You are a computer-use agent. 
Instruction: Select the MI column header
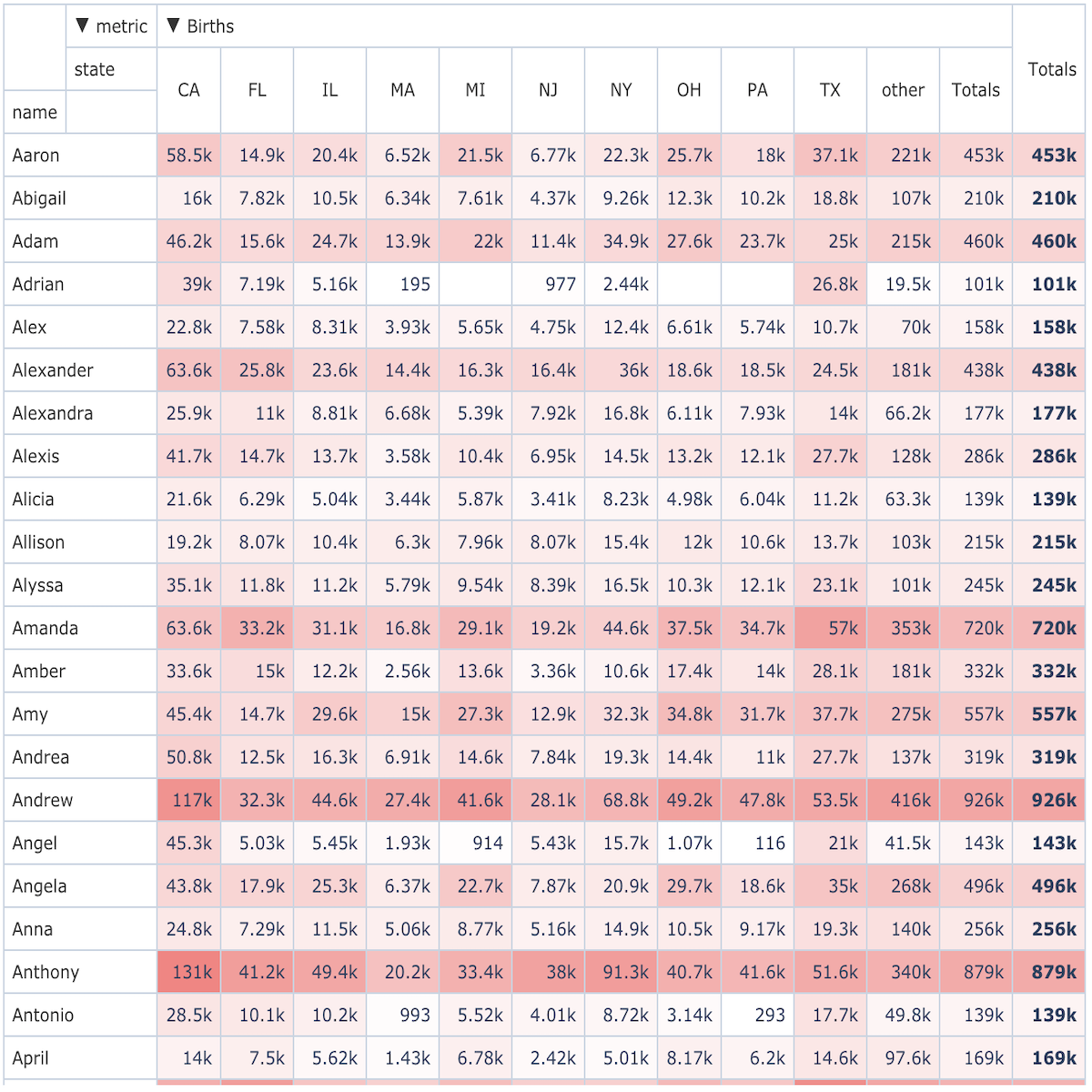click(x=475, y=90)
